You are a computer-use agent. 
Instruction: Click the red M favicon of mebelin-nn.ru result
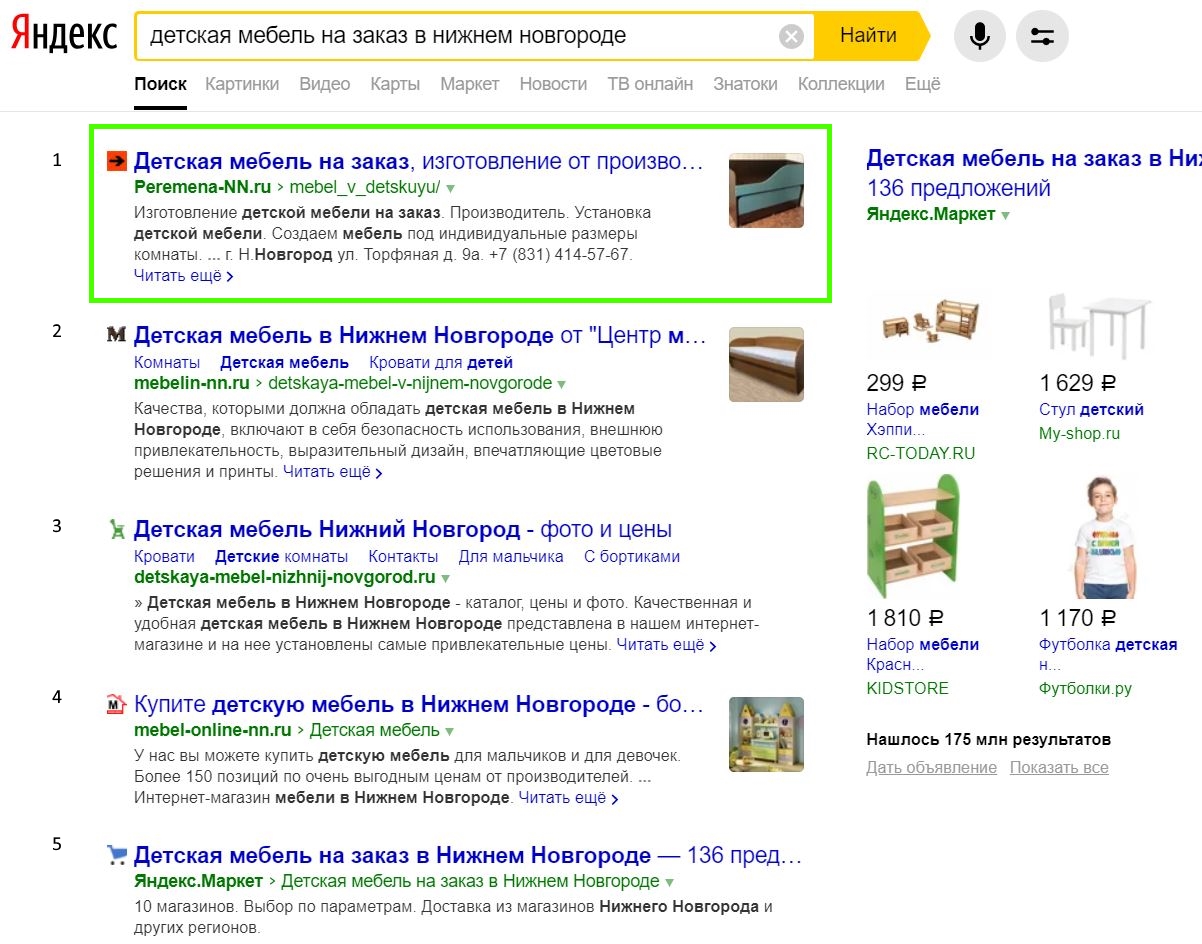tap(116, 334)
